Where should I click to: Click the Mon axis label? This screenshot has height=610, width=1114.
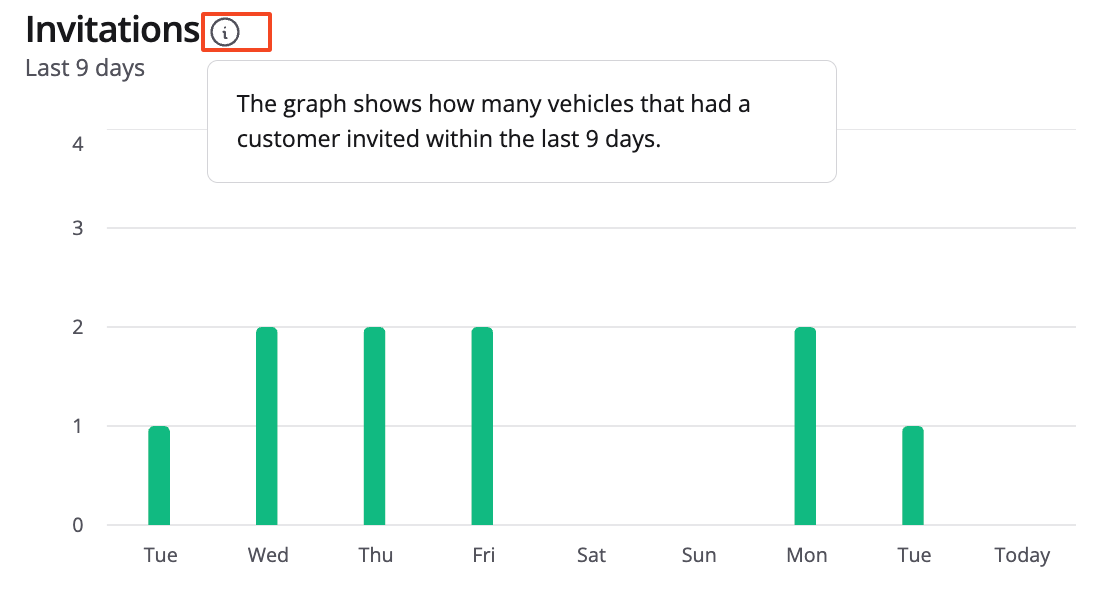[x=807, y=555]
